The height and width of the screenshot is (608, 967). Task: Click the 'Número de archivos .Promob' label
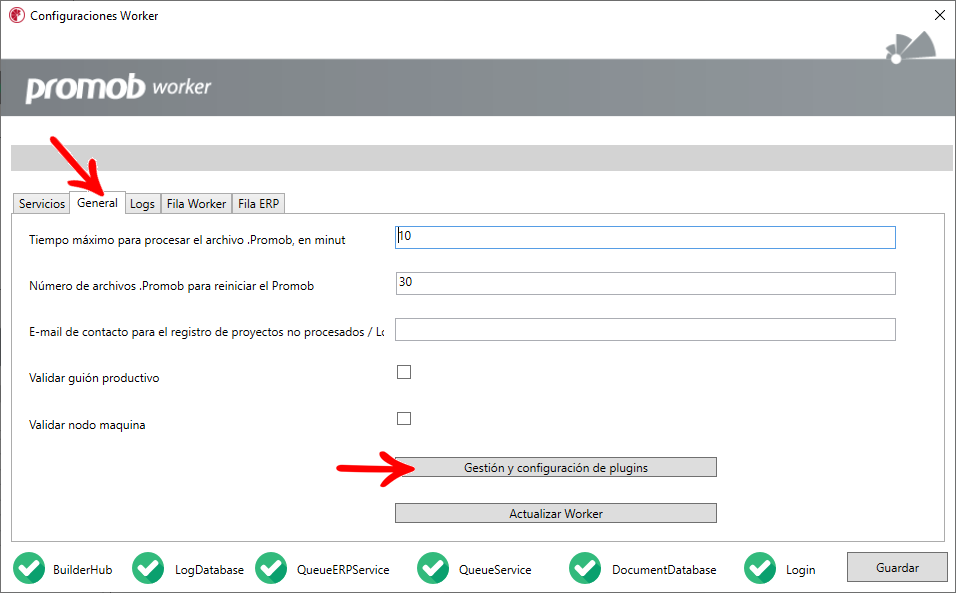click(x=171, y=286)
